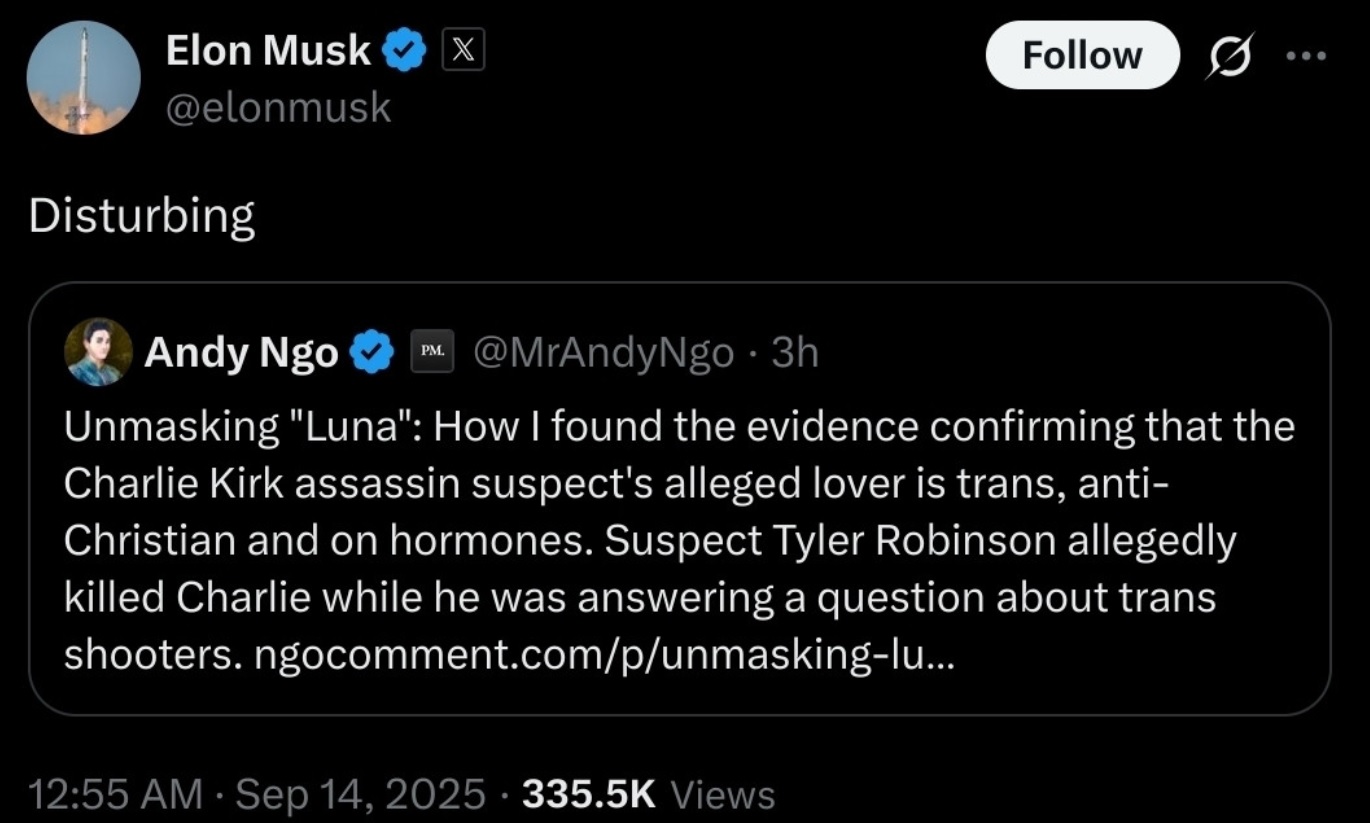Click Andy Ngo's profile avatar

[98, 351]
